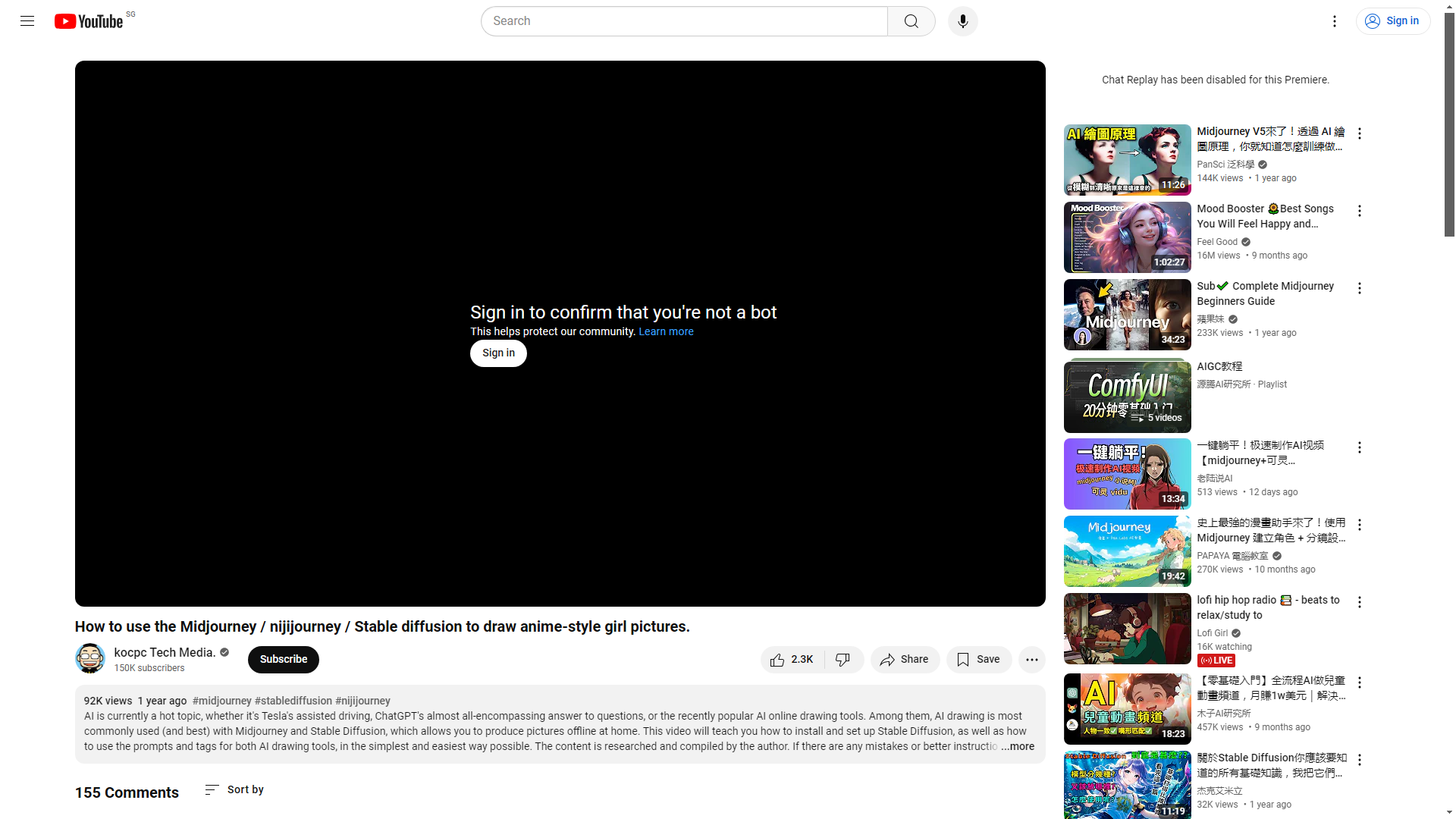This screenshot has width=1456, height=819.
Task: Open options for Mood Booster video
Action: click(x=1359, y=212)
